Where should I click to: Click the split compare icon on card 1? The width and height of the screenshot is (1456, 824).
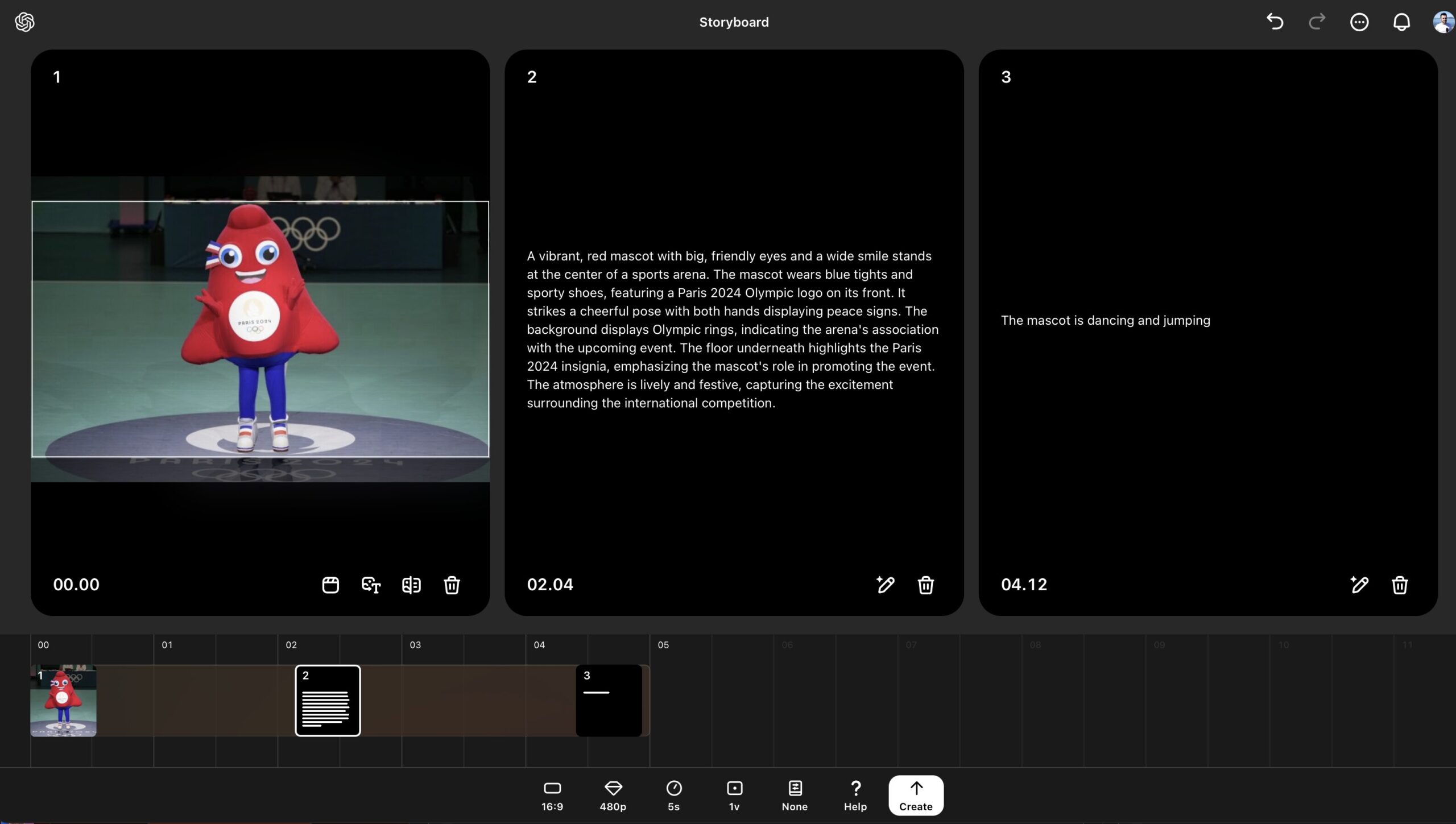[x=411, y=585]
